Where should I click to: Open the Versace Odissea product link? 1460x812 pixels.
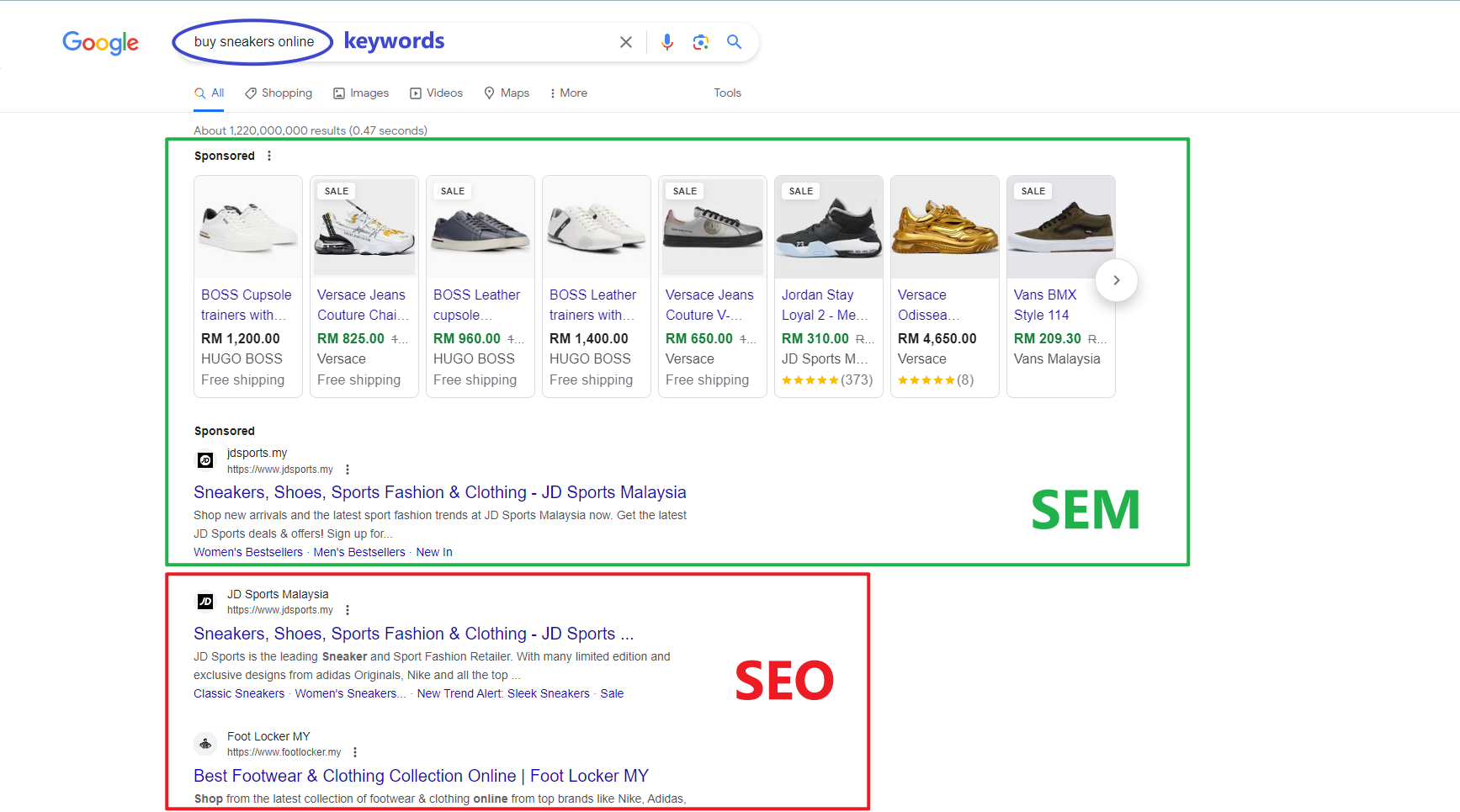928,305
